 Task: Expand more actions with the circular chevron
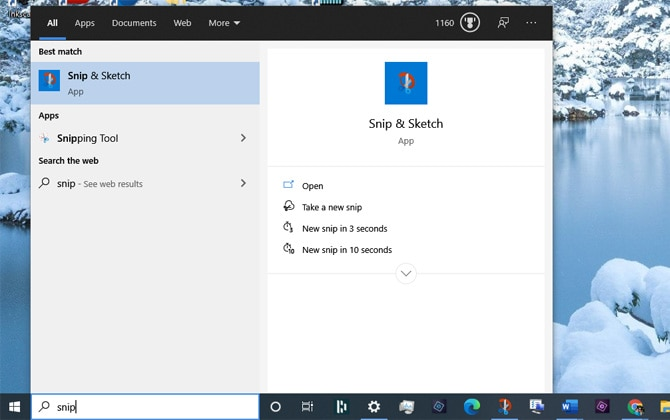(406, 273)
